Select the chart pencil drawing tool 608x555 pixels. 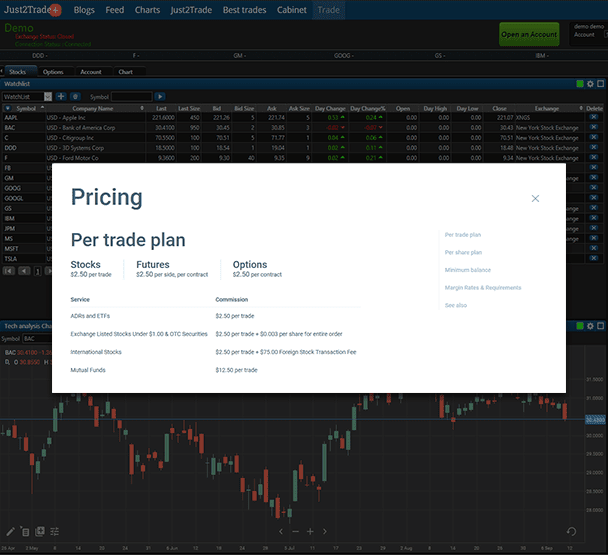click(10, 531)
